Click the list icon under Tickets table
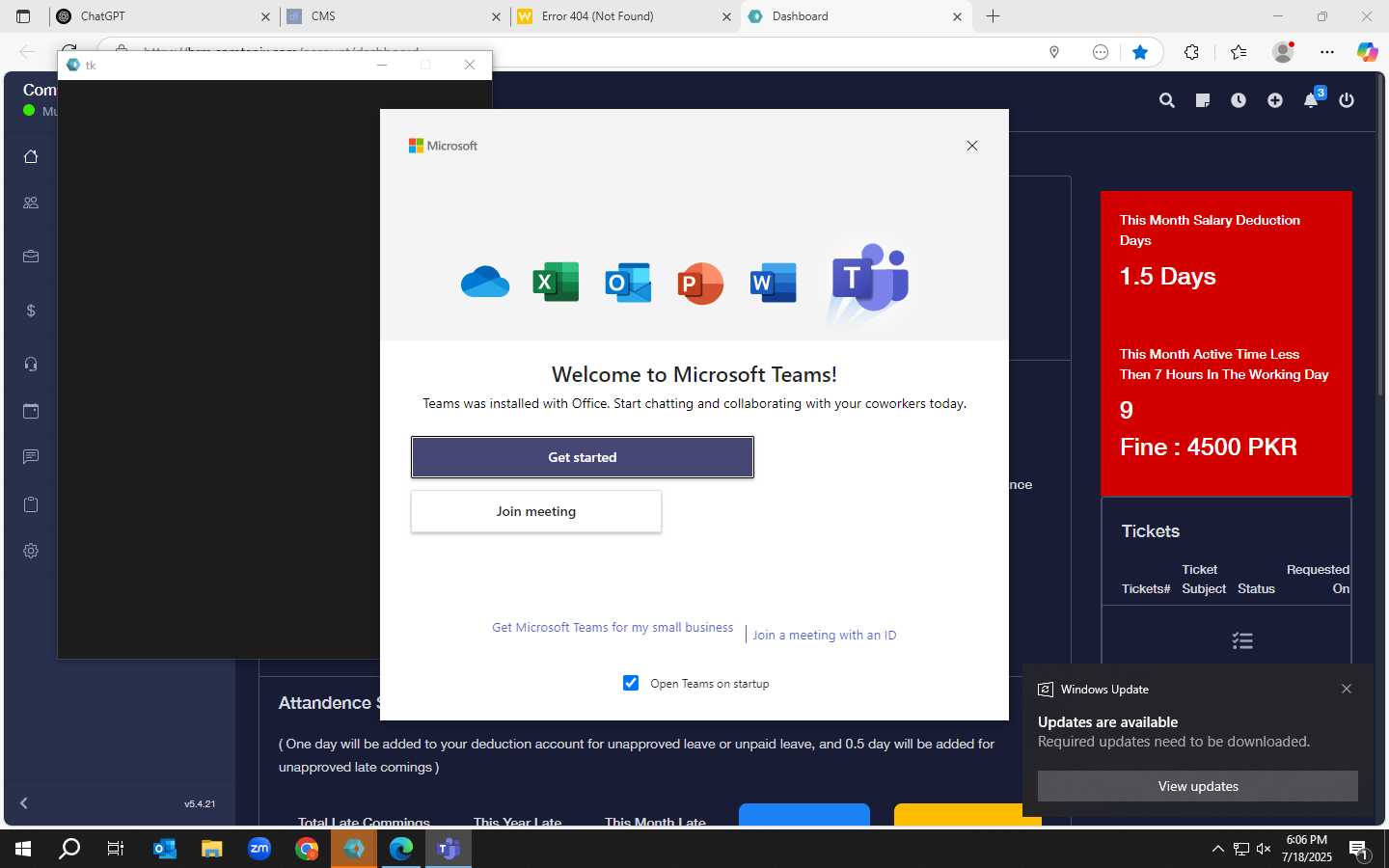 coord(1242,641)
